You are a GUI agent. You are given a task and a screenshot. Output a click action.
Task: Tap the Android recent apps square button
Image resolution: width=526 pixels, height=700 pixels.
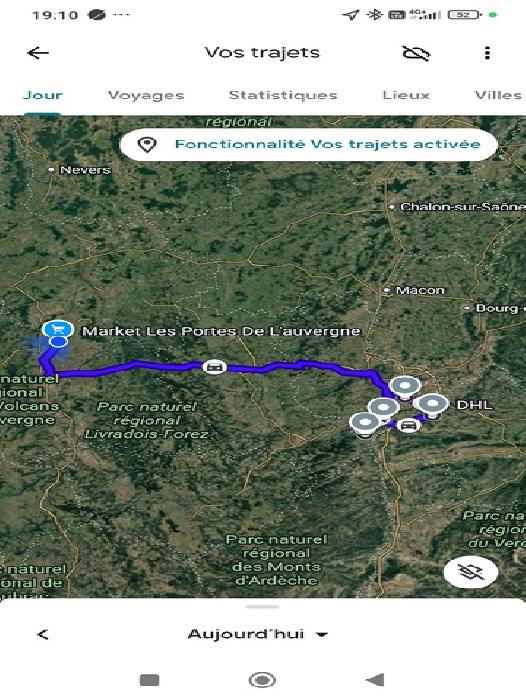pyautogui.click(x=150, y=680)
